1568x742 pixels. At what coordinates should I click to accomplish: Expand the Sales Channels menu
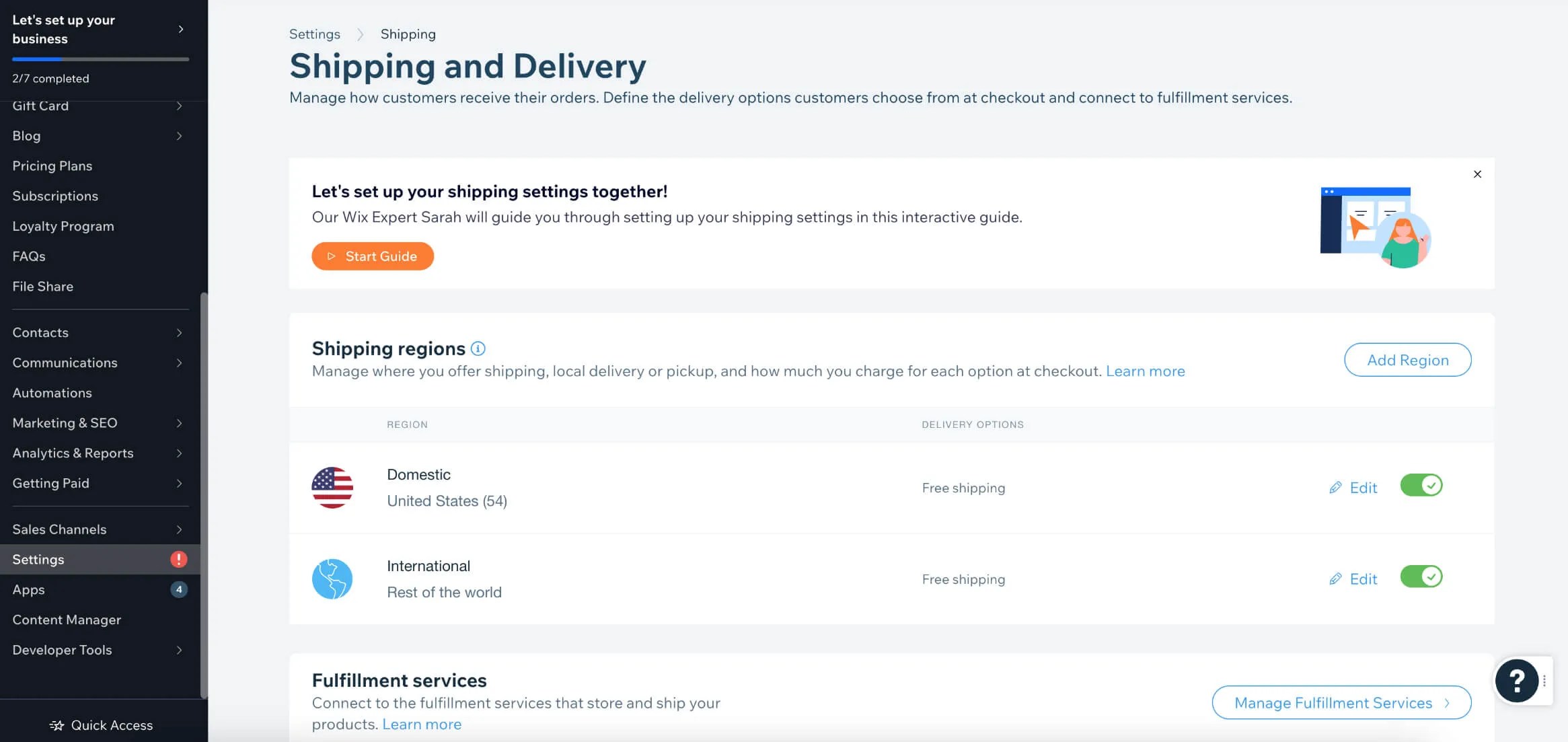(x=179, y=529)
